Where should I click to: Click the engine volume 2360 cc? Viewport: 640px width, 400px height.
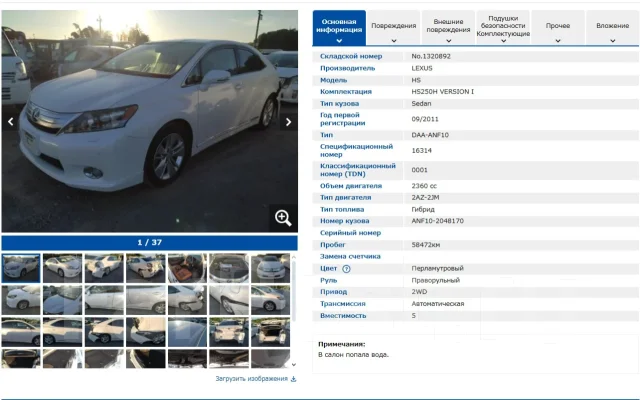(424, 186)
